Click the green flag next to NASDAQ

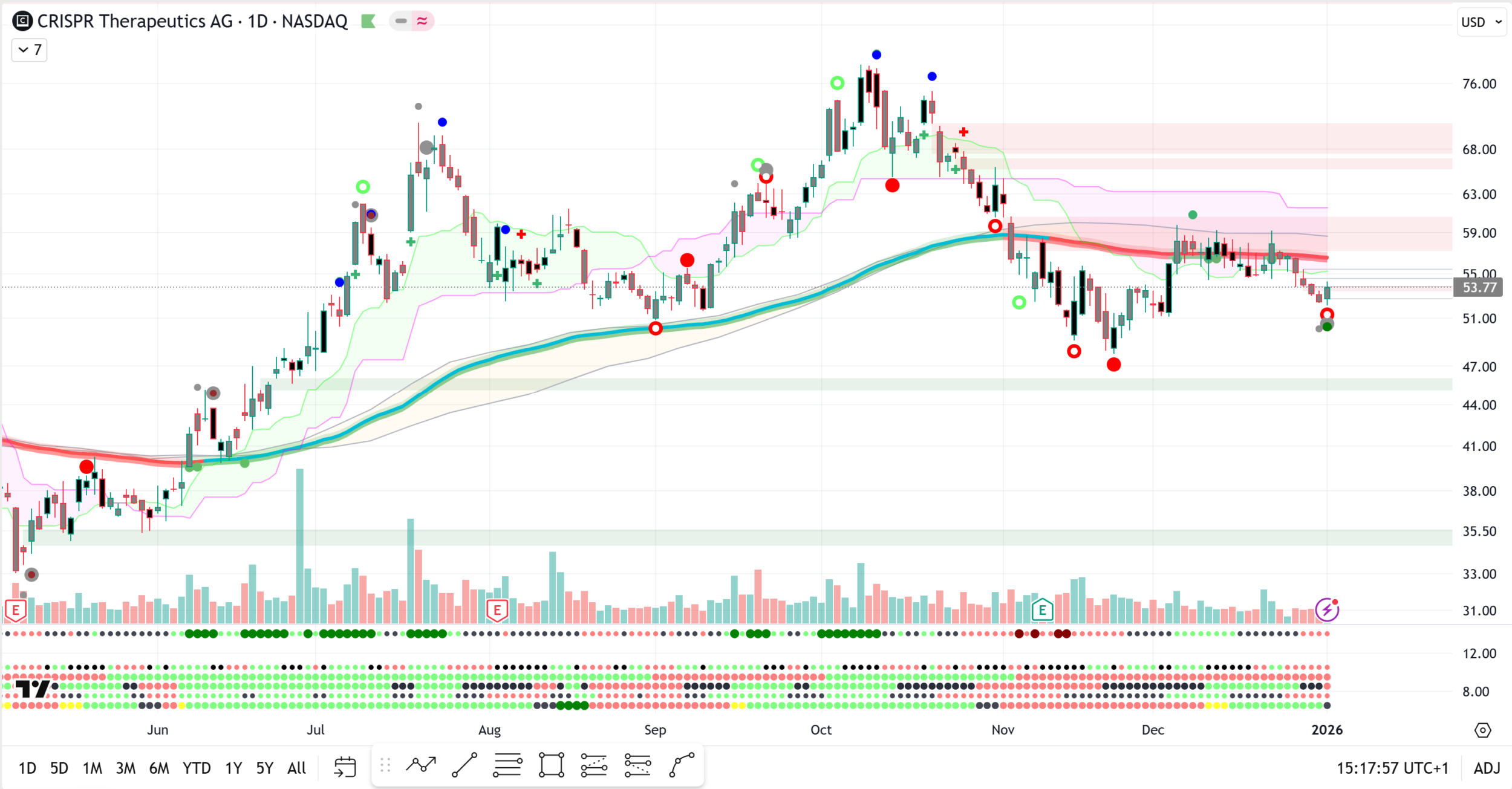368,22
